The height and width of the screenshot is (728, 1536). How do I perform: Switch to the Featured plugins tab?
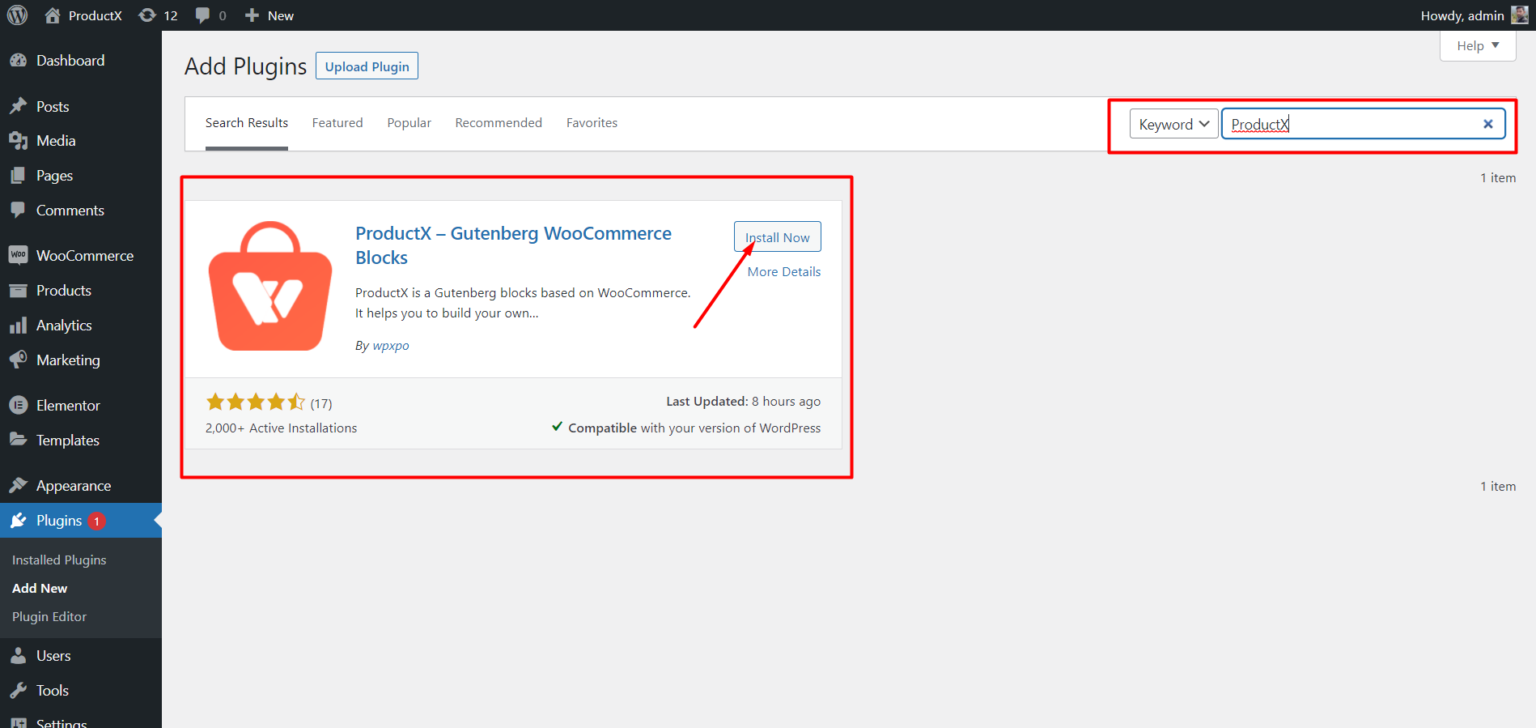coord(337,122)
